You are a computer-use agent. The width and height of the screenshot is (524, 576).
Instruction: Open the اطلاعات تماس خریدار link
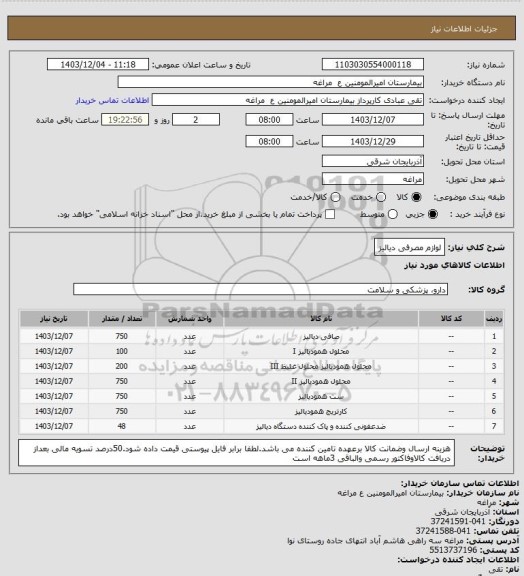112,100
